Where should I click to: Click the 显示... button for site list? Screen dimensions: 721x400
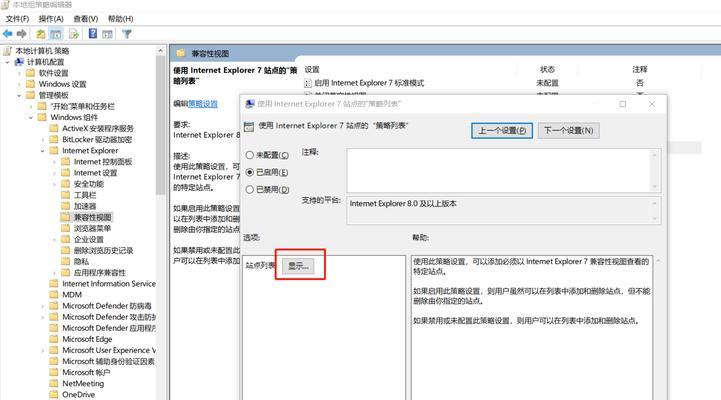[x=298, y=266]
